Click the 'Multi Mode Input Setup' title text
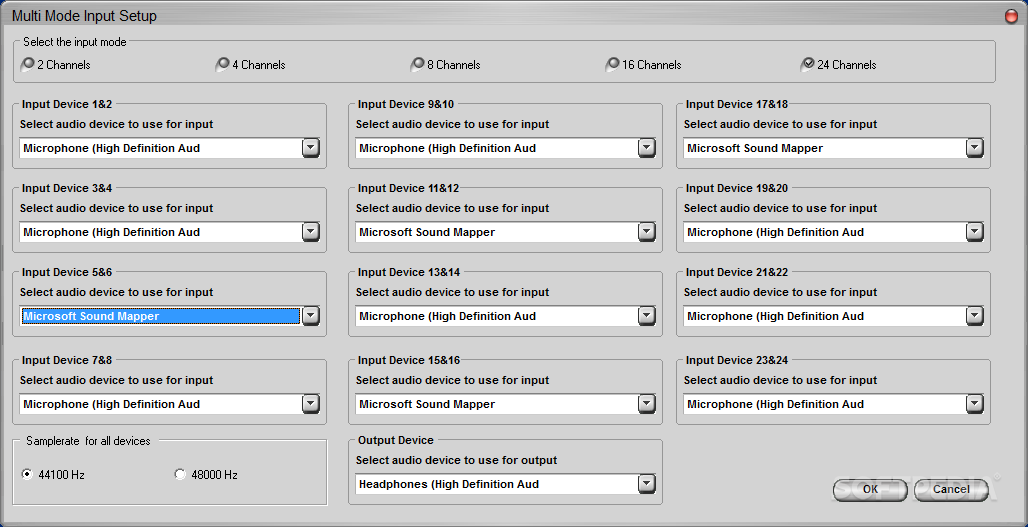This screenshot has width=1028, height=527. [x=84, y=16]
